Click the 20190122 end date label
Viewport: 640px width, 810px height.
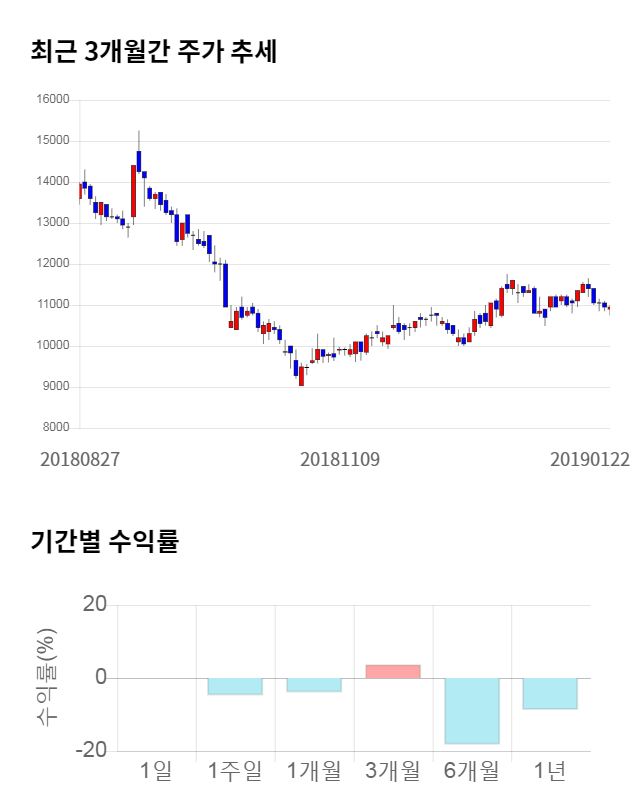589,459
